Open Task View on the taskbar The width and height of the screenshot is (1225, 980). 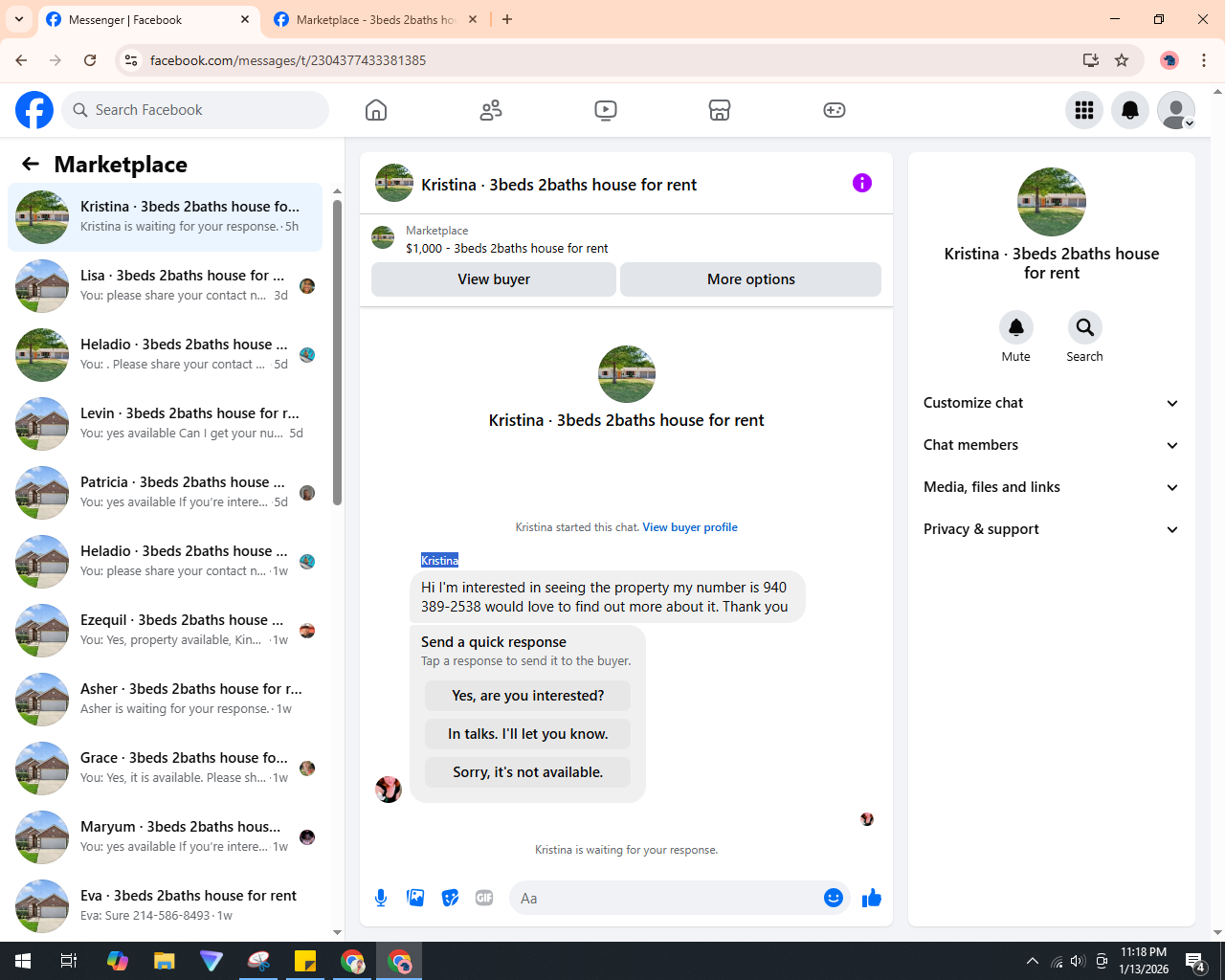point(69,961)
